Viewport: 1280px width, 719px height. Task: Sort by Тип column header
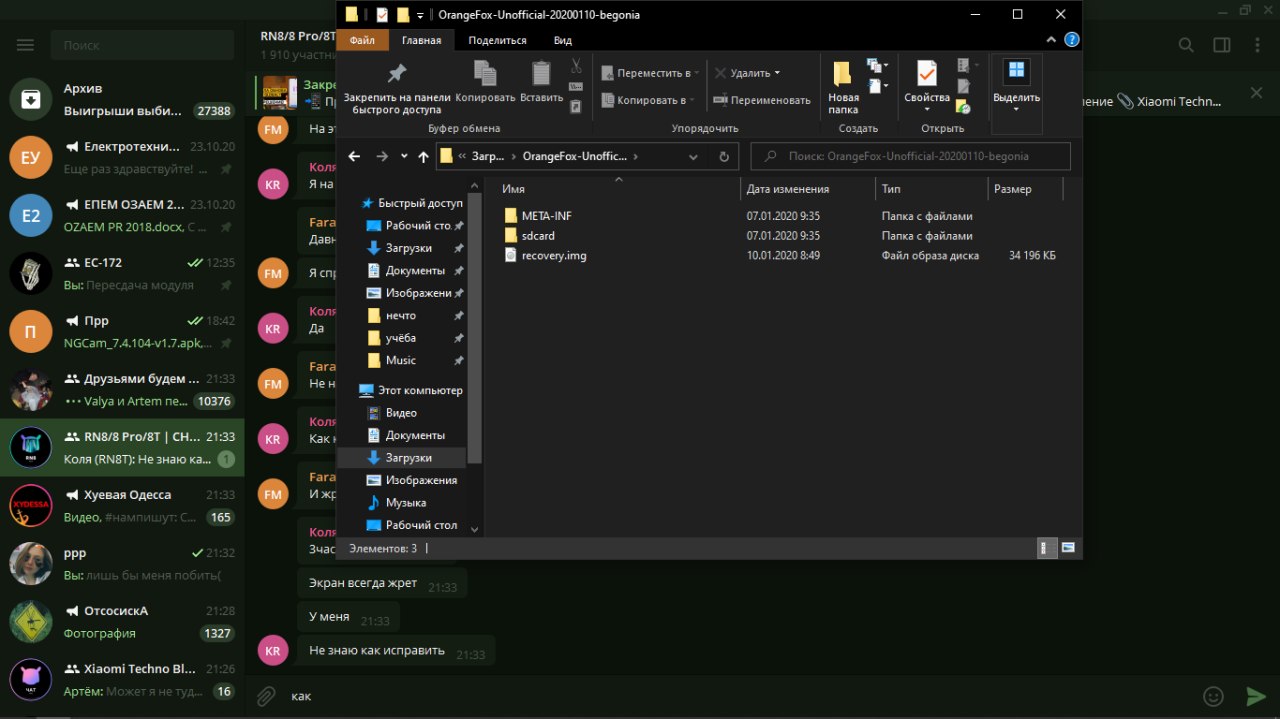pyautogui.click(x=931, y=189)
